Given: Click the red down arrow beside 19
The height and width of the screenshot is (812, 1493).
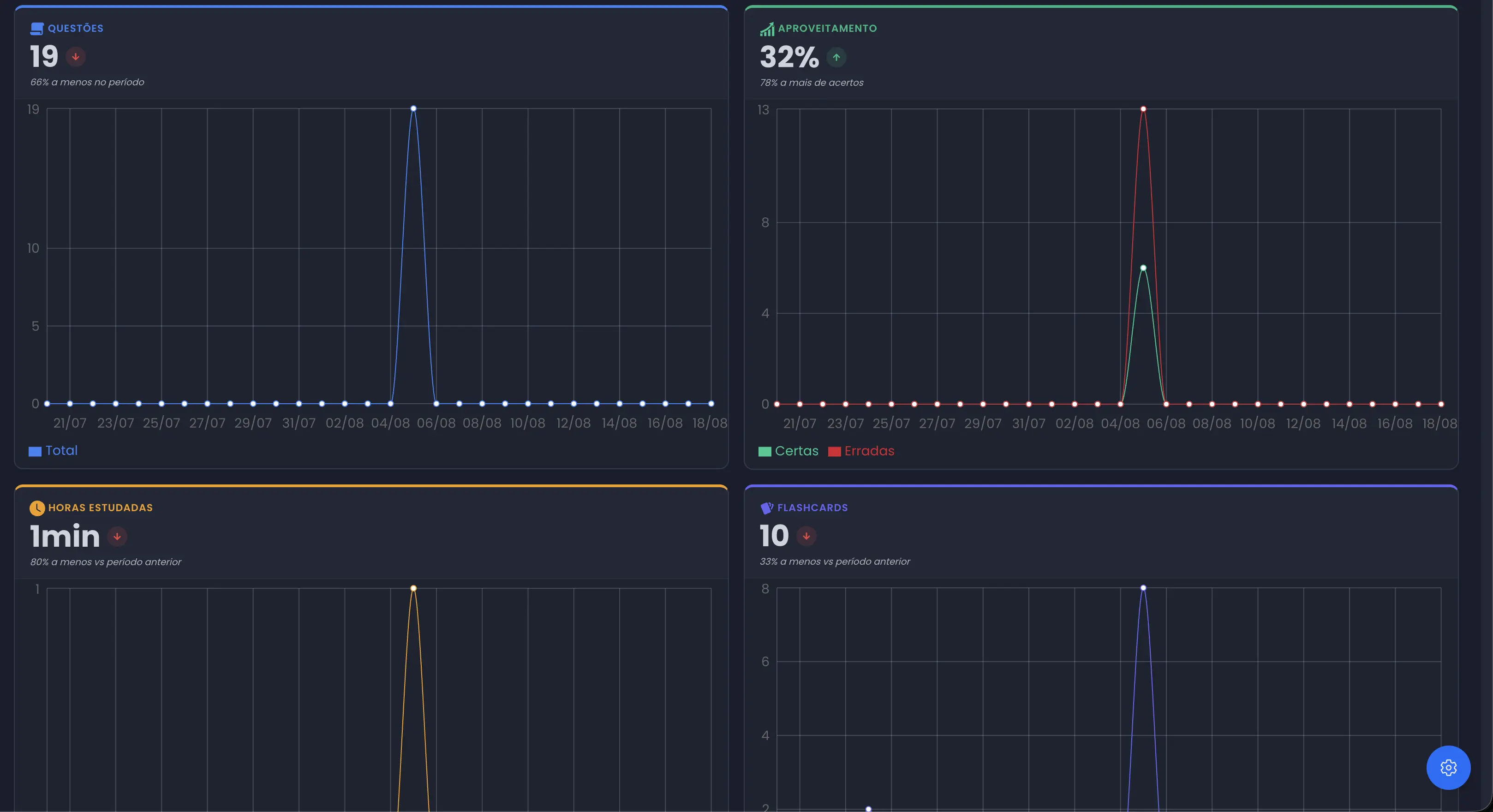Looking at the screenshot, I should 75,57.
